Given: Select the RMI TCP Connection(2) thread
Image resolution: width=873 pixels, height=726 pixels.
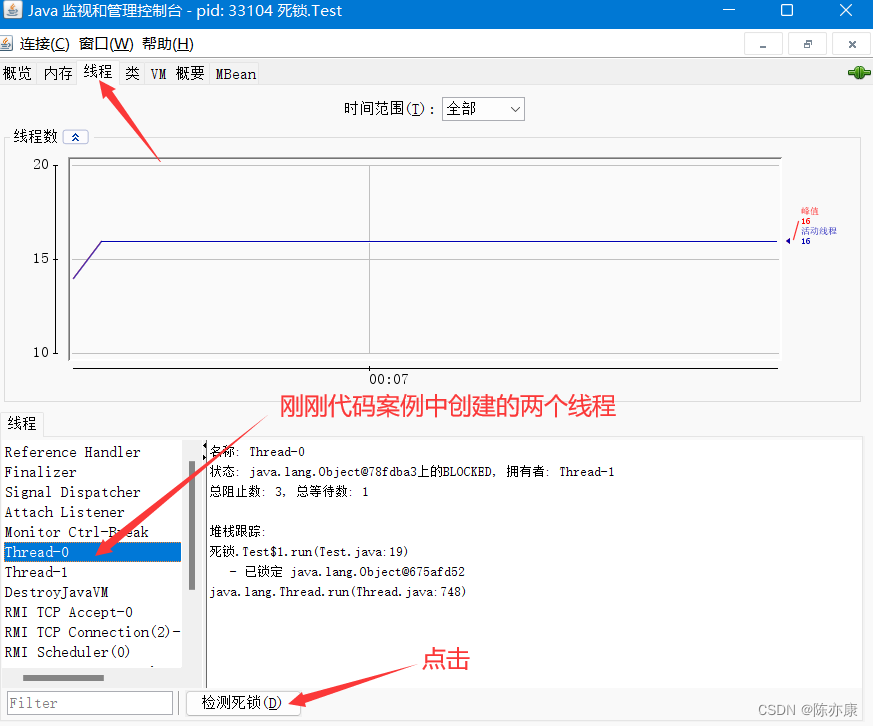Looking at the screenshot, I should tap(92, 632).
